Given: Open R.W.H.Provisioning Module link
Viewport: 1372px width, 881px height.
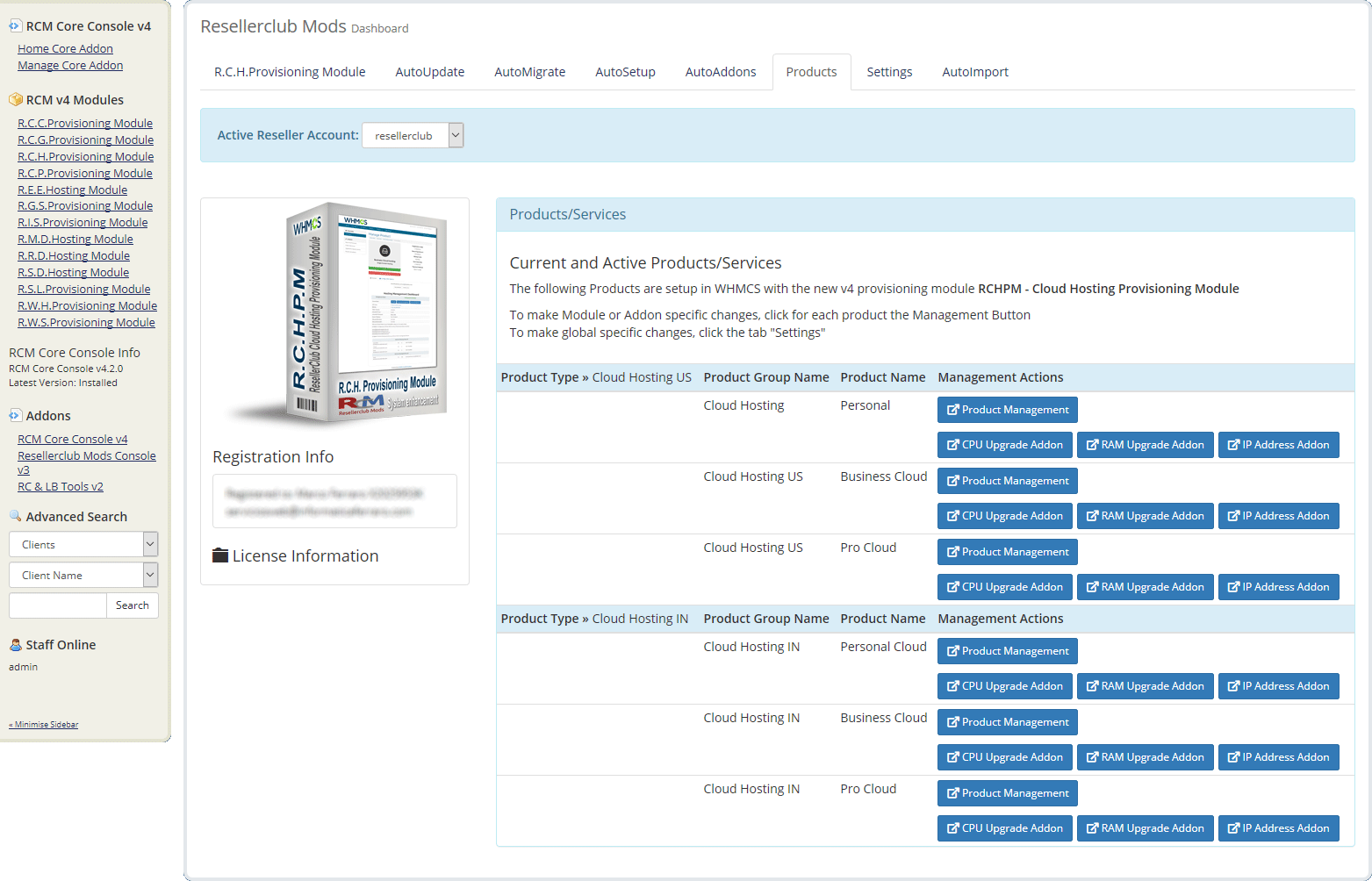Looking at the screenshot, I should click(x=87, y=306).
